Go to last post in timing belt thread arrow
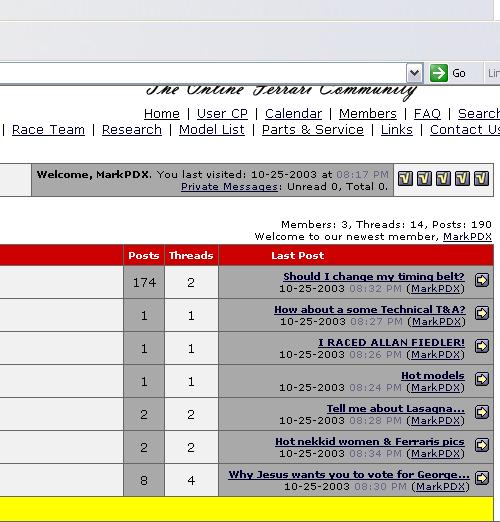Screen dimensions: 500x522 (x=482, y=280)
